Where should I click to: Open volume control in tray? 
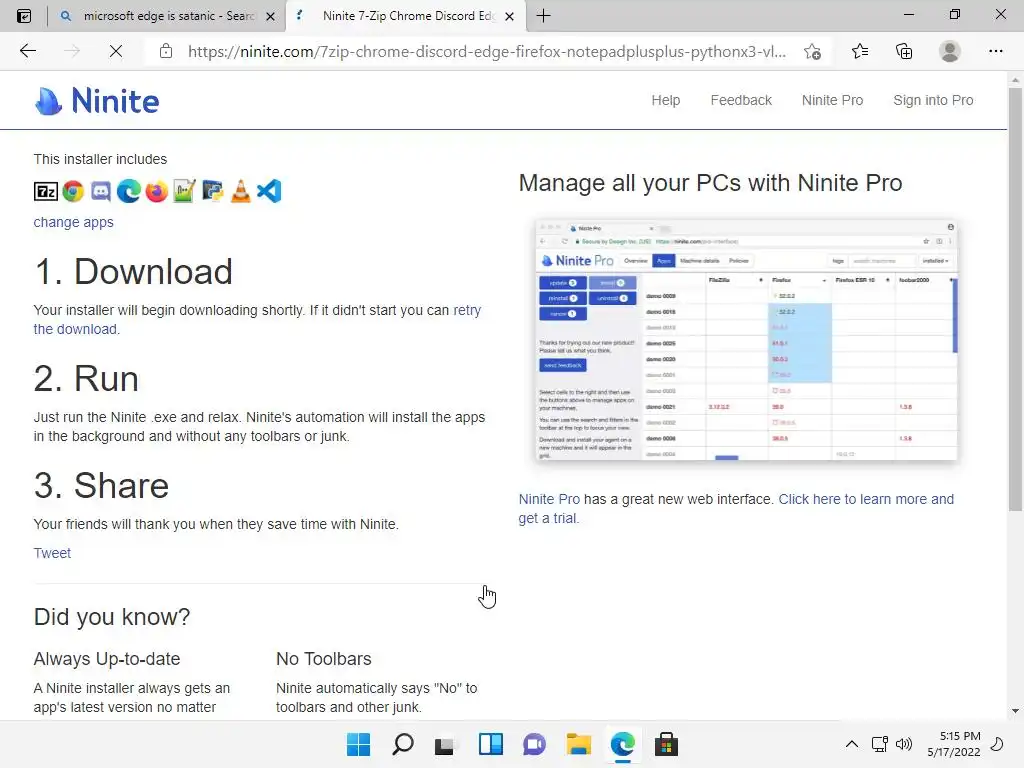(x=904, y=744)
